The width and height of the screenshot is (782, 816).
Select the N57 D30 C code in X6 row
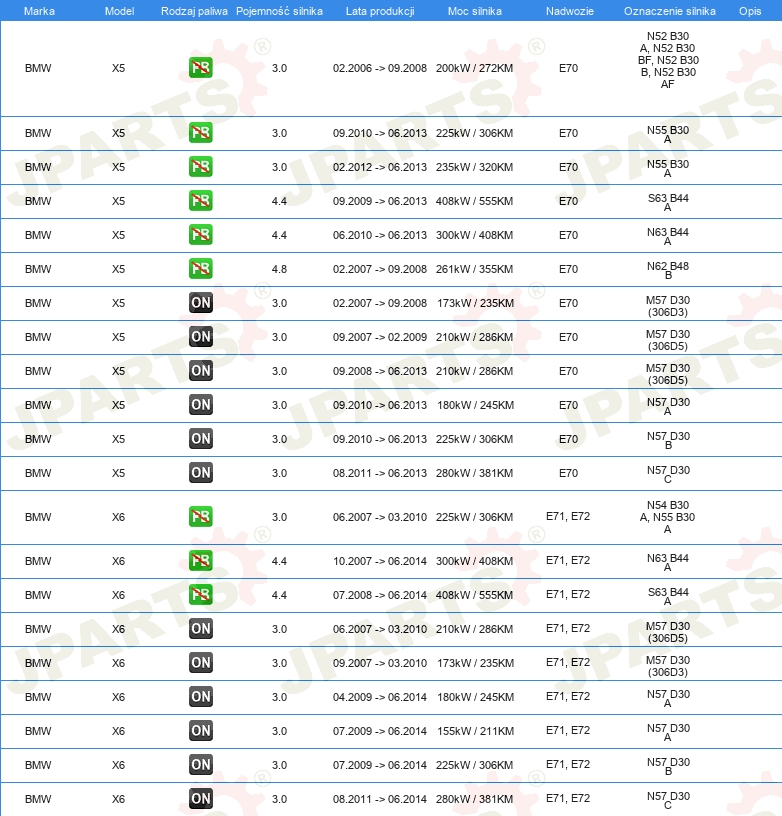tap(668, 800)
